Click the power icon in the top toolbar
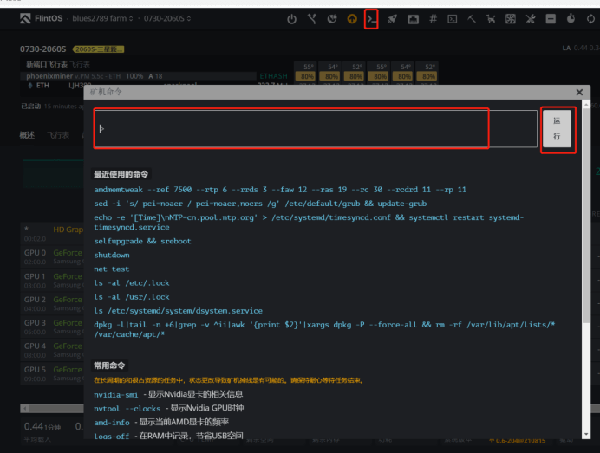 tap(292, 19)
